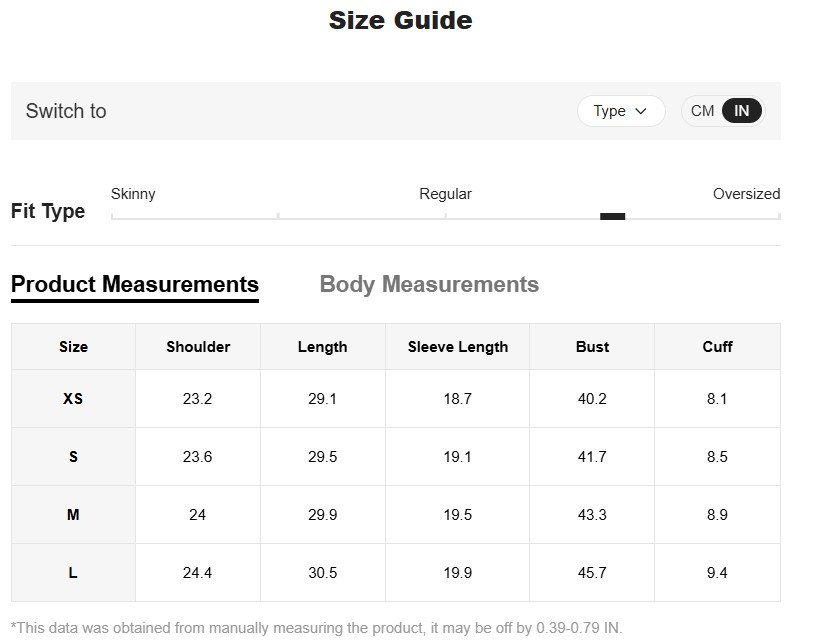Image resolution: width=835 pixels, height=643 pixels.
Task: Click the Length column header
Action: [322, 347]
